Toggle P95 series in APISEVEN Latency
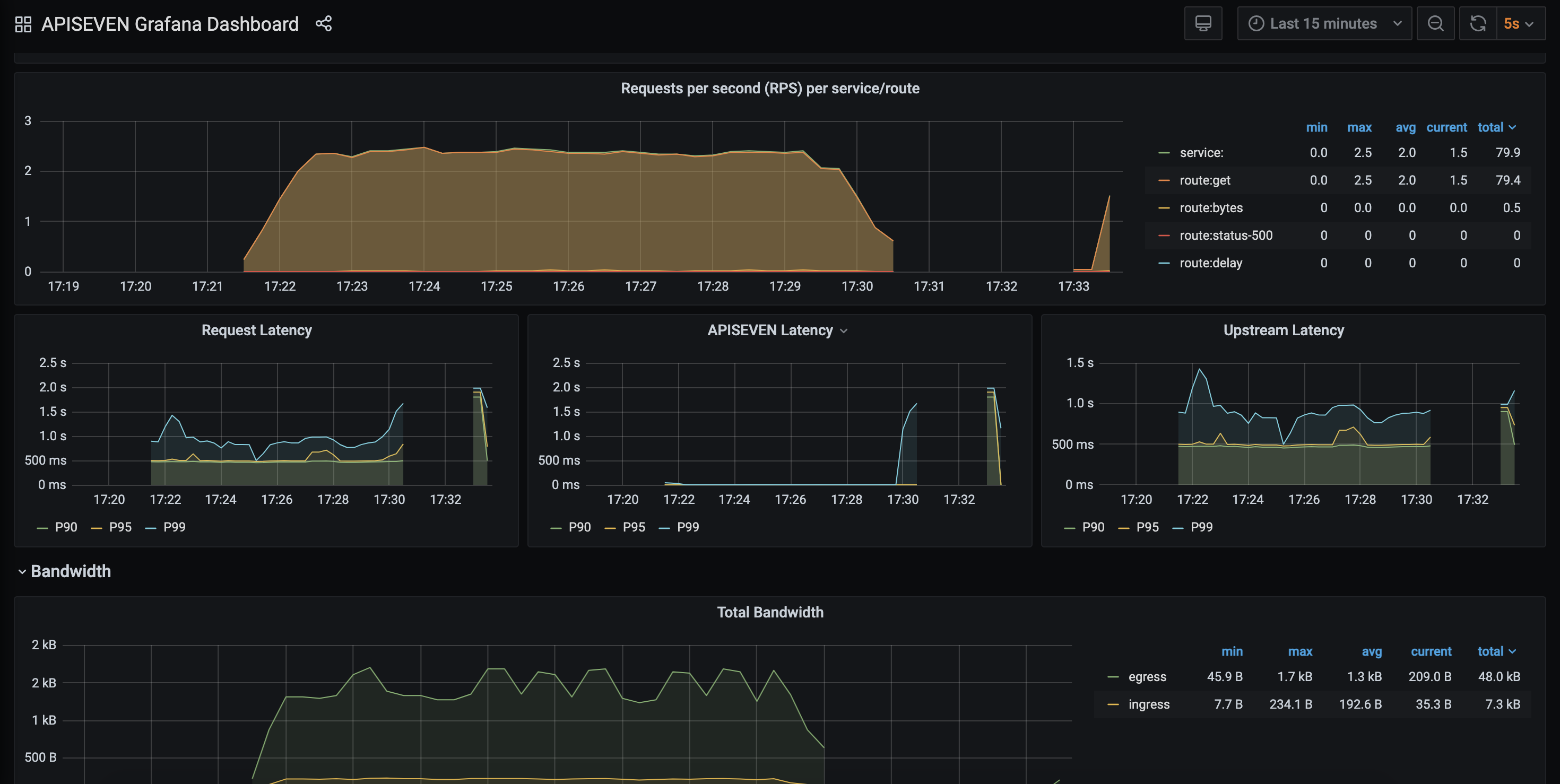 (x=634, y=527)
